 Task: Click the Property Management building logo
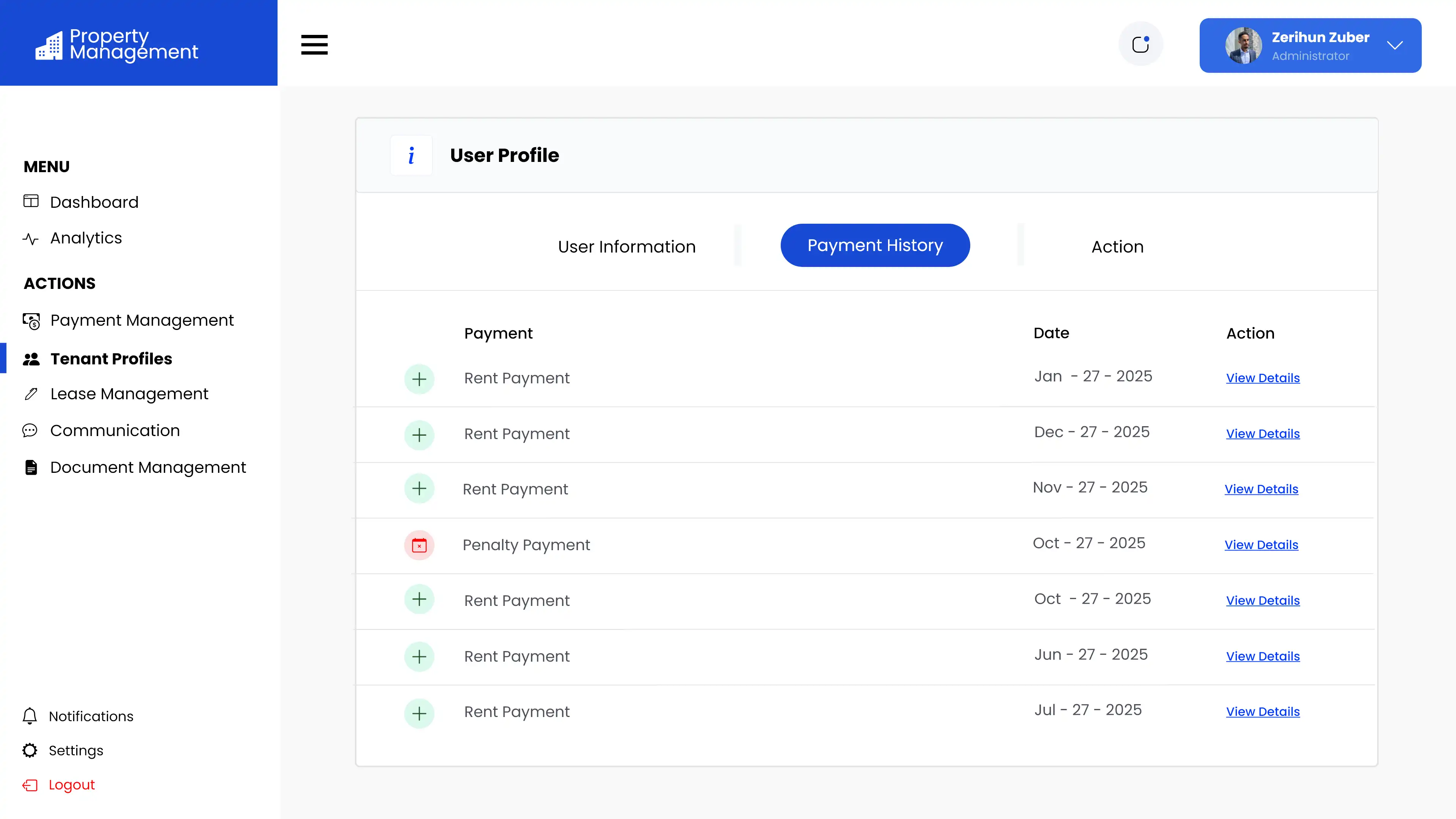click(49, 45)
